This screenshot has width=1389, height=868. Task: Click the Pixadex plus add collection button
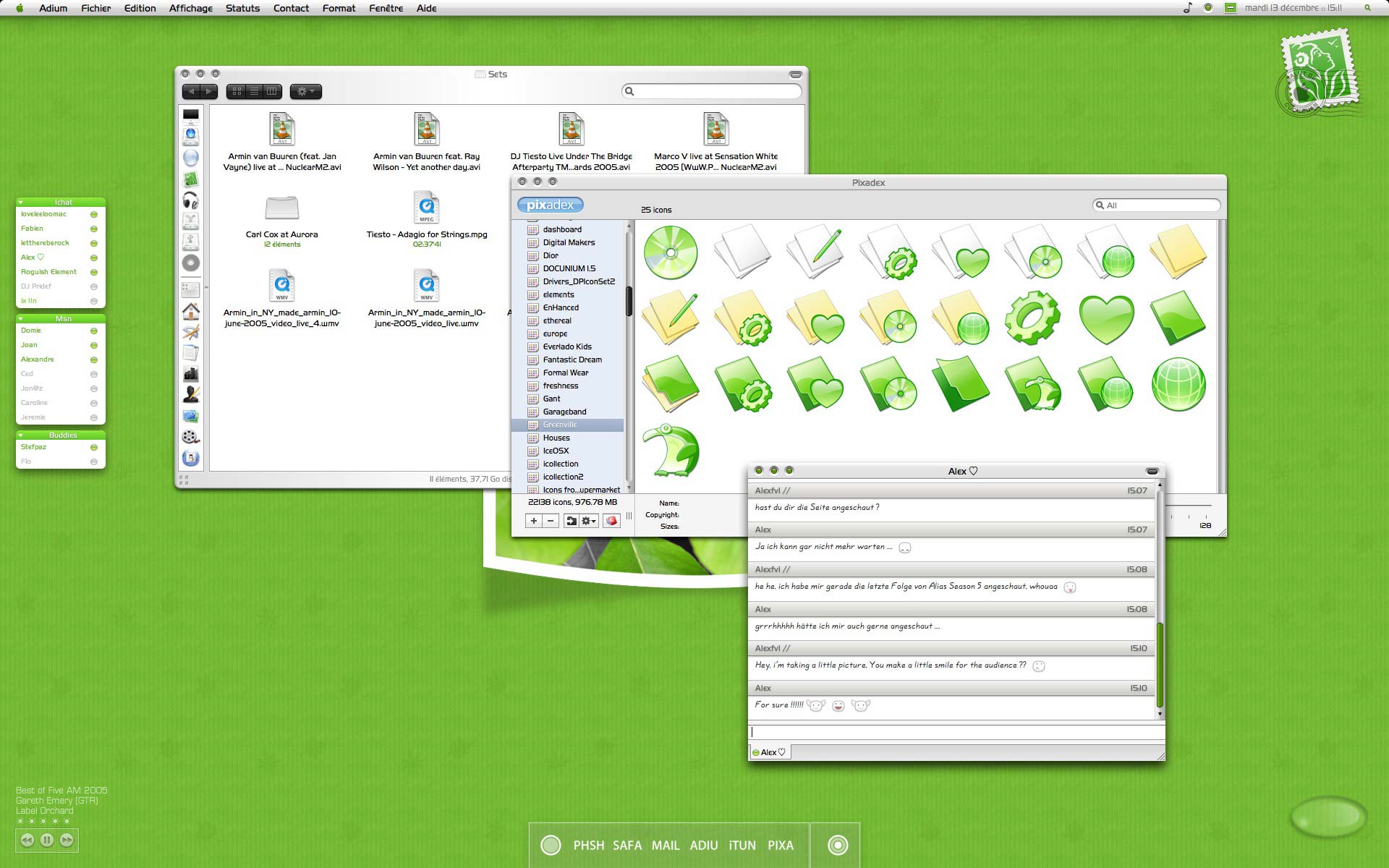[534, 521]
